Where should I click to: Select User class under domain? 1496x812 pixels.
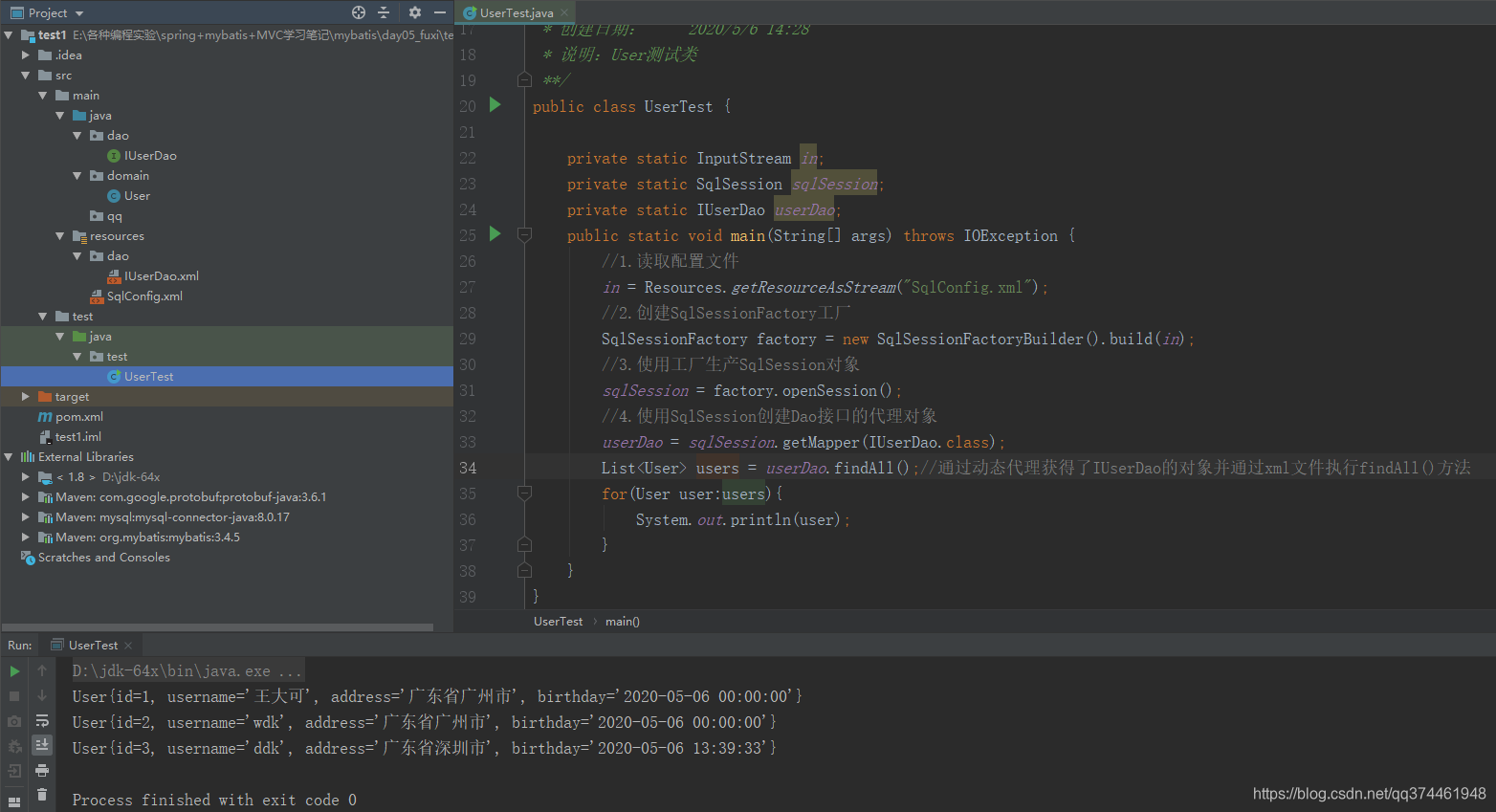pyautogui.click(x=137, y=196)
